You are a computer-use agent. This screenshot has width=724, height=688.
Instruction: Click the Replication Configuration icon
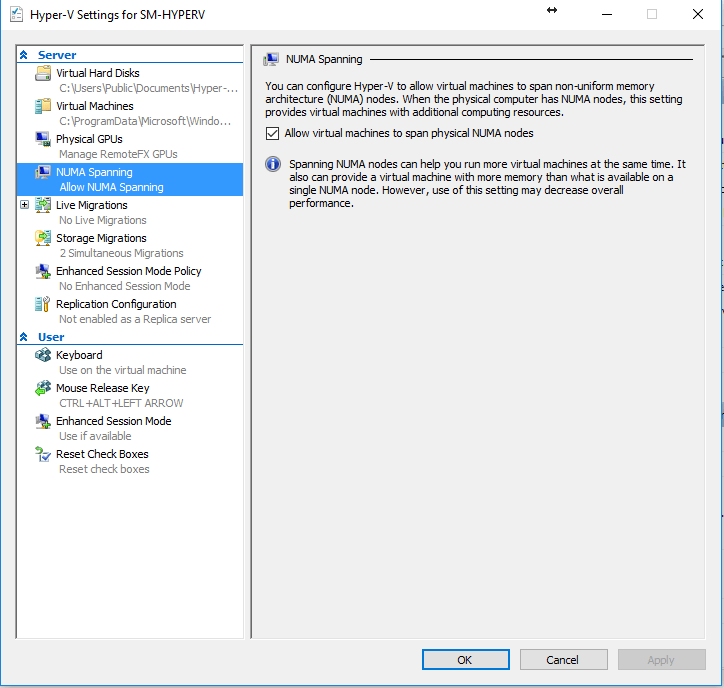43,304
